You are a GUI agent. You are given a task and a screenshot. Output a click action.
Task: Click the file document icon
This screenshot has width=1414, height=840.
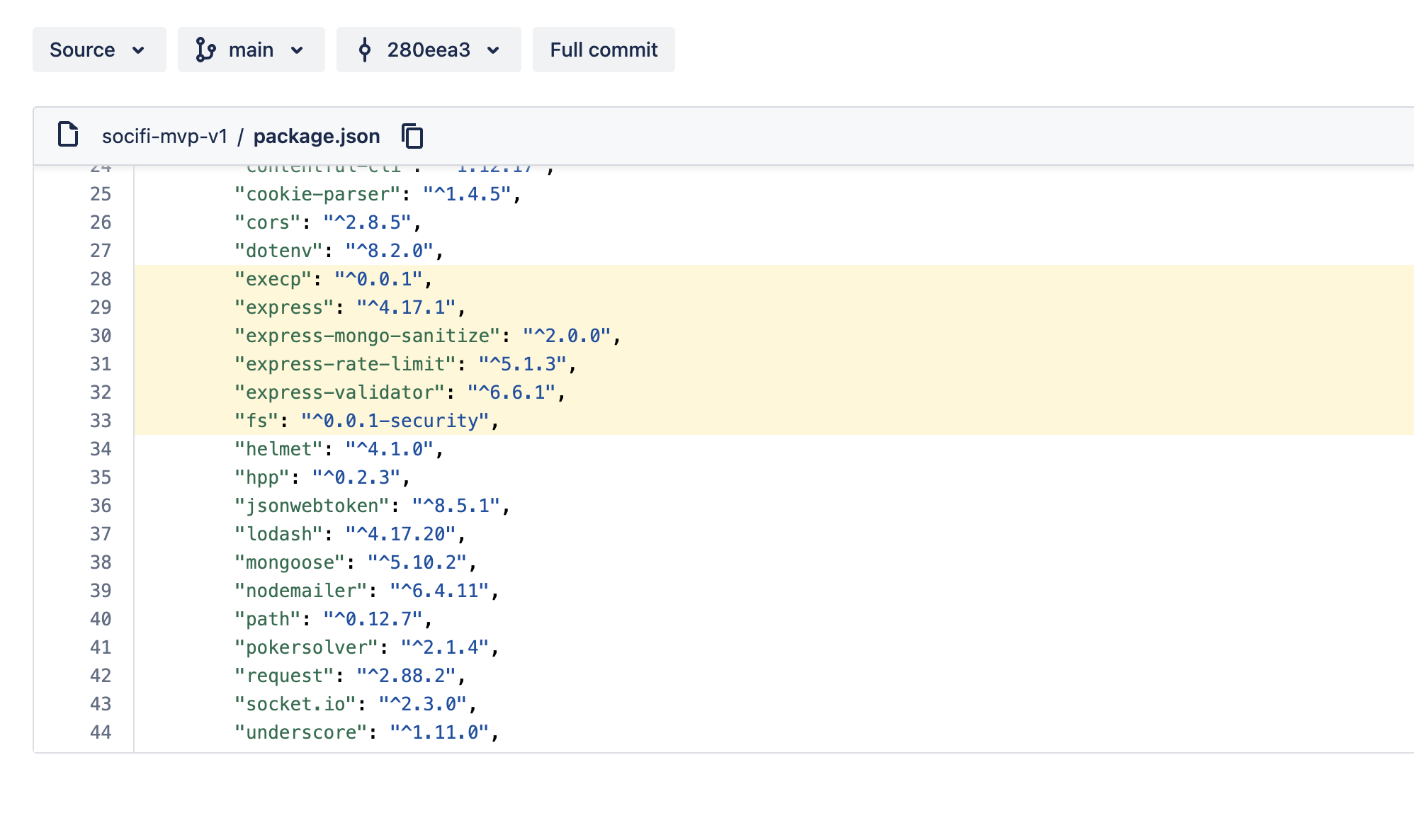[x=68, y=135]
